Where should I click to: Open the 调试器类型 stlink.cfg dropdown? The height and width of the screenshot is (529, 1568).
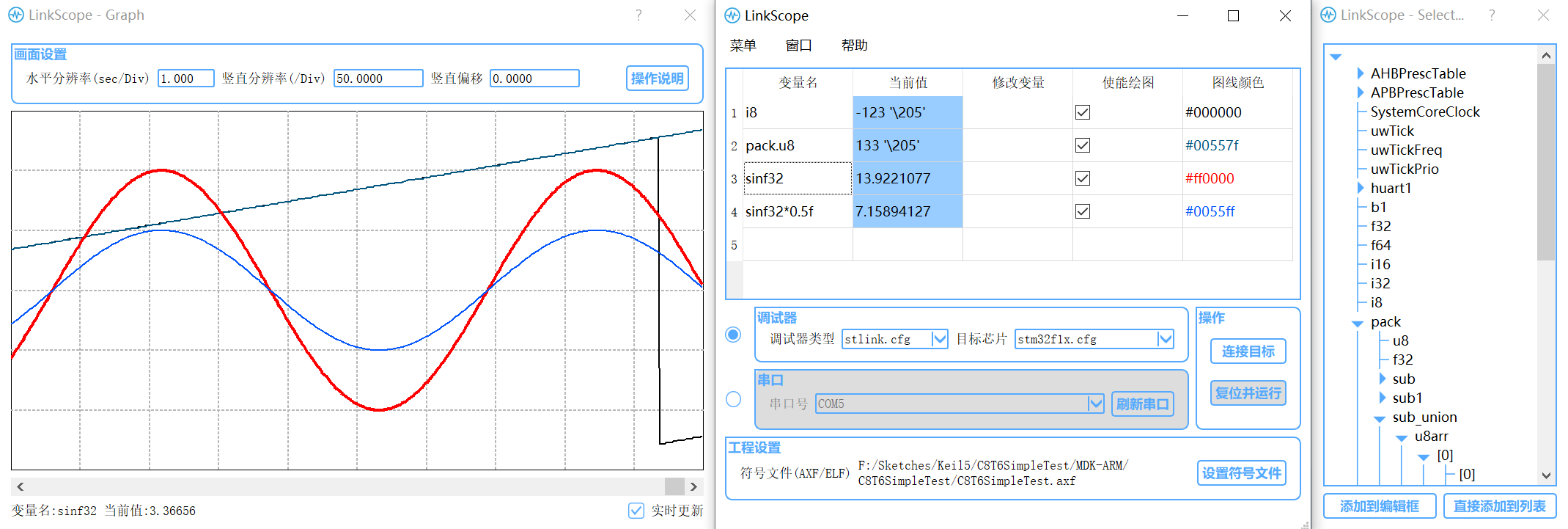(x=895, y=339)
